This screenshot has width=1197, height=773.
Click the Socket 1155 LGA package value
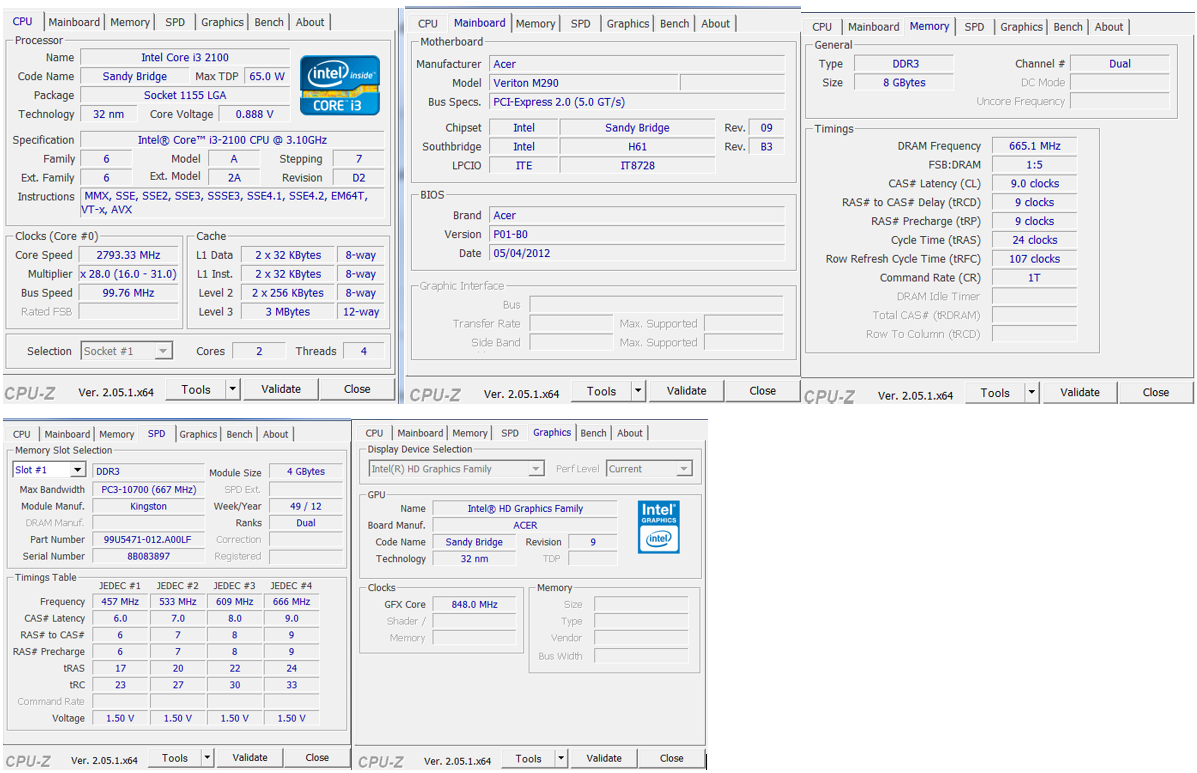185,95
